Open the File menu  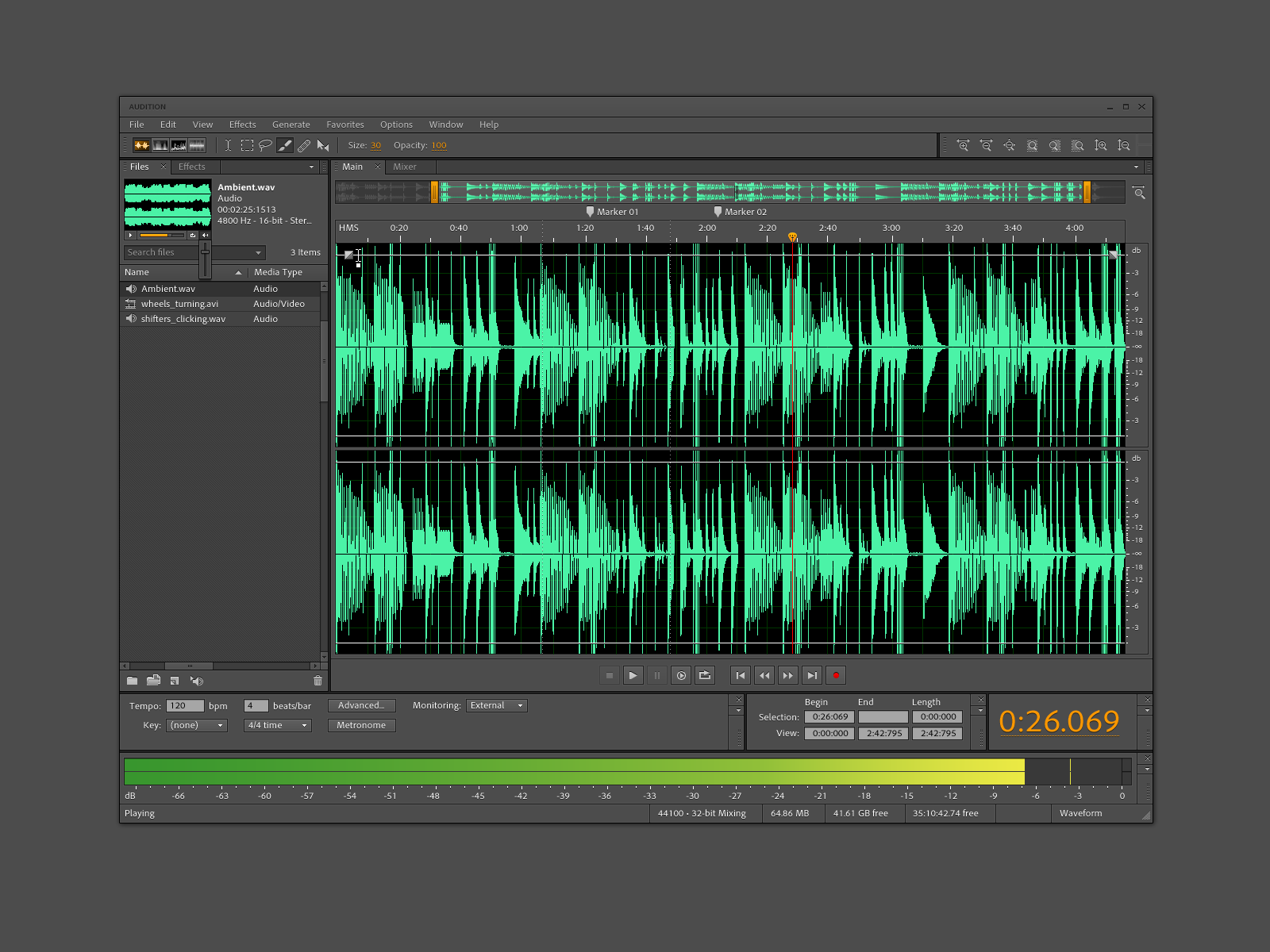(137, 125)
